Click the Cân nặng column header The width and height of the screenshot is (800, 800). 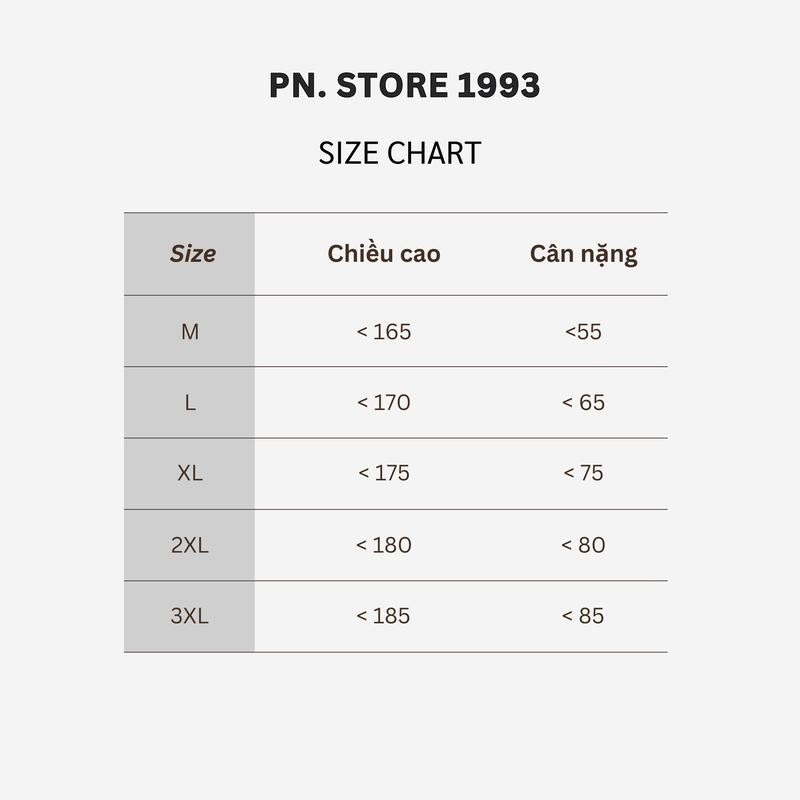click(x=583, y=254)
